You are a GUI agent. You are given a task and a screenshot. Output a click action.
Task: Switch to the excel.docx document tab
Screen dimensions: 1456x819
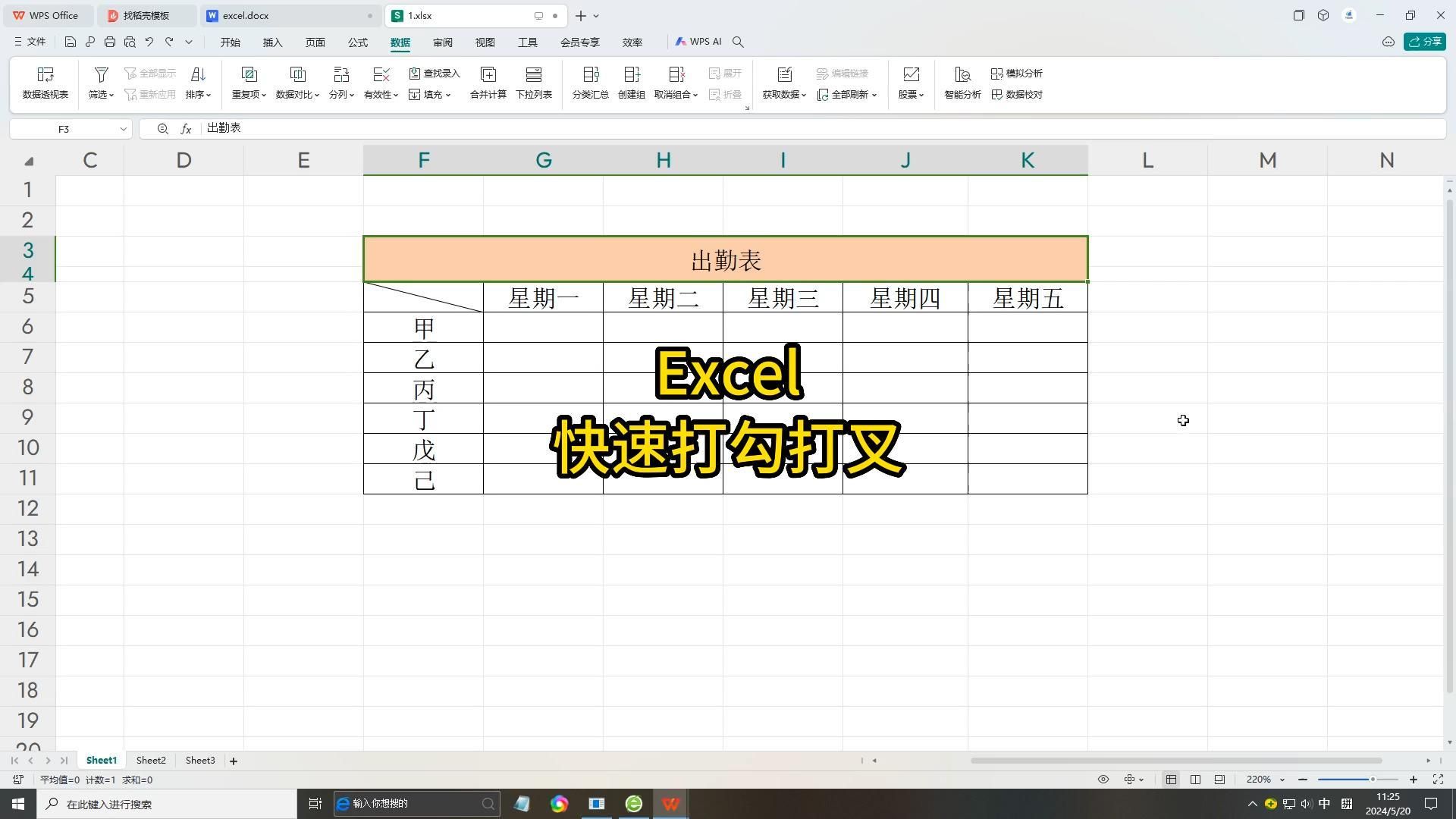(x=292, y=15)
